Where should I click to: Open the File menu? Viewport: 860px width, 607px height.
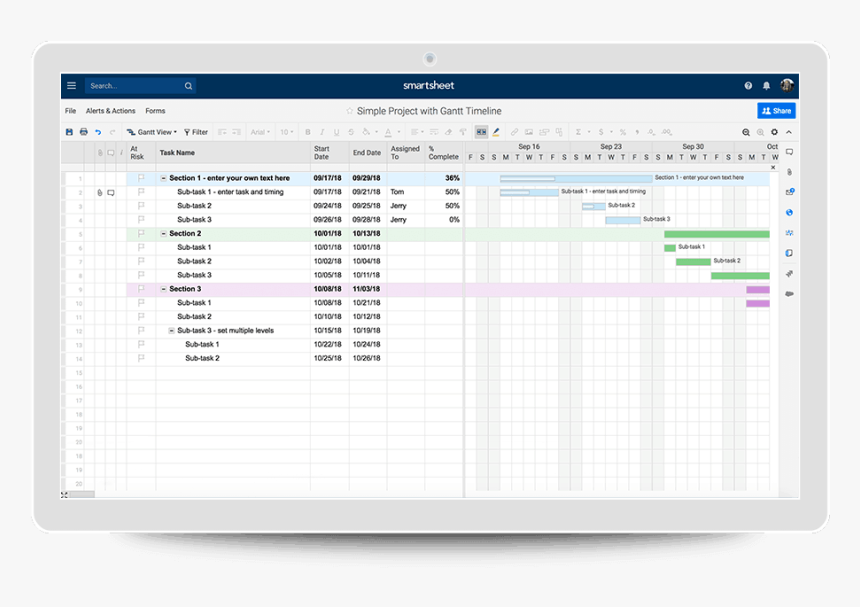69,110
